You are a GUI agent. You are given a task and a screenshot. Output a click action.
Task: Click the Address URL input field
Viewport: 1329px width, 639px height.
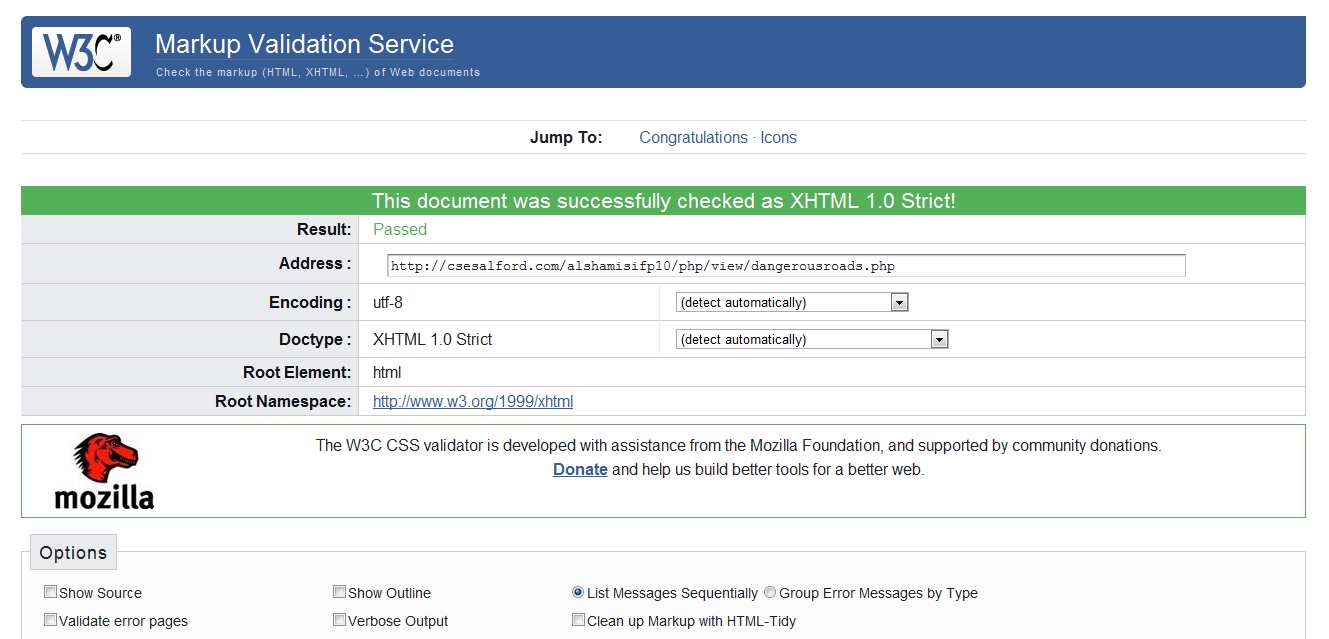pyautogui.click(x=786, y=266)
